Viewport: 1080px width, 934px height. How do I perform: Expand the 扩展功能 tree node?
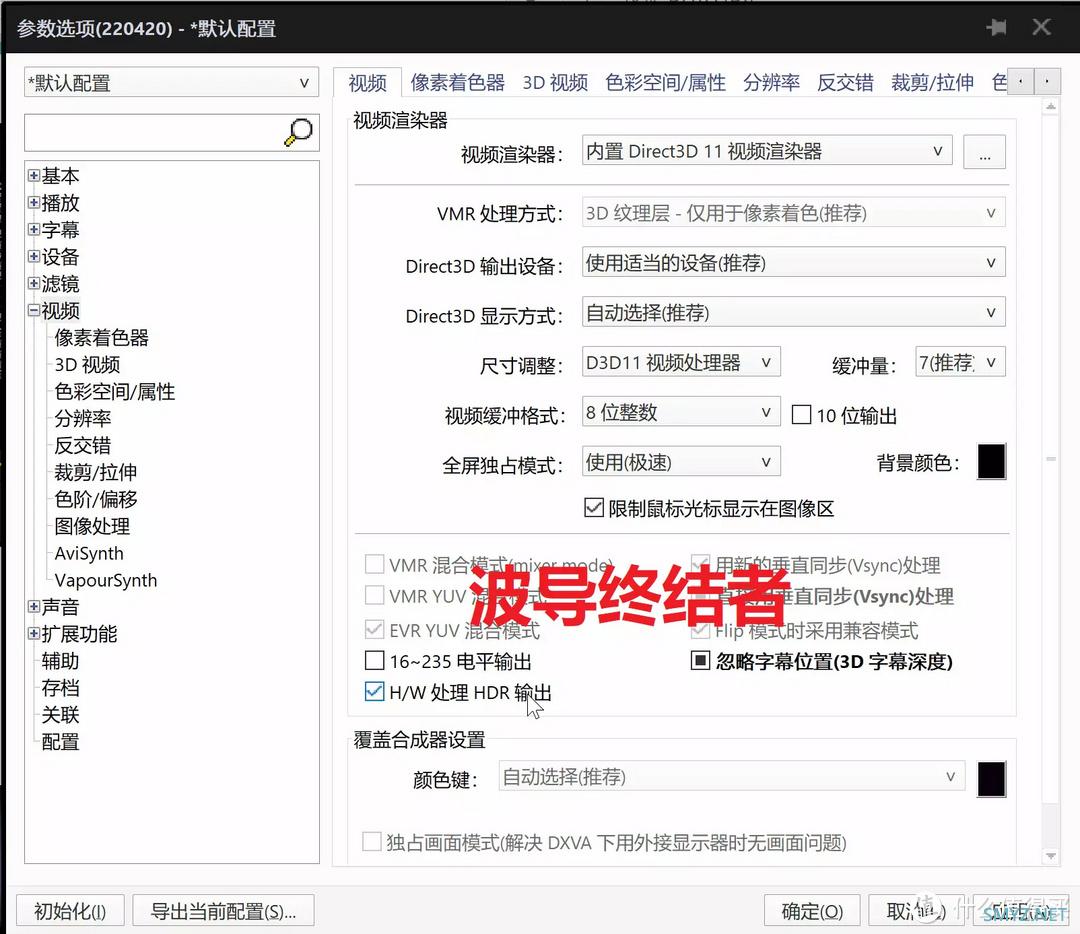coord(34,633)
